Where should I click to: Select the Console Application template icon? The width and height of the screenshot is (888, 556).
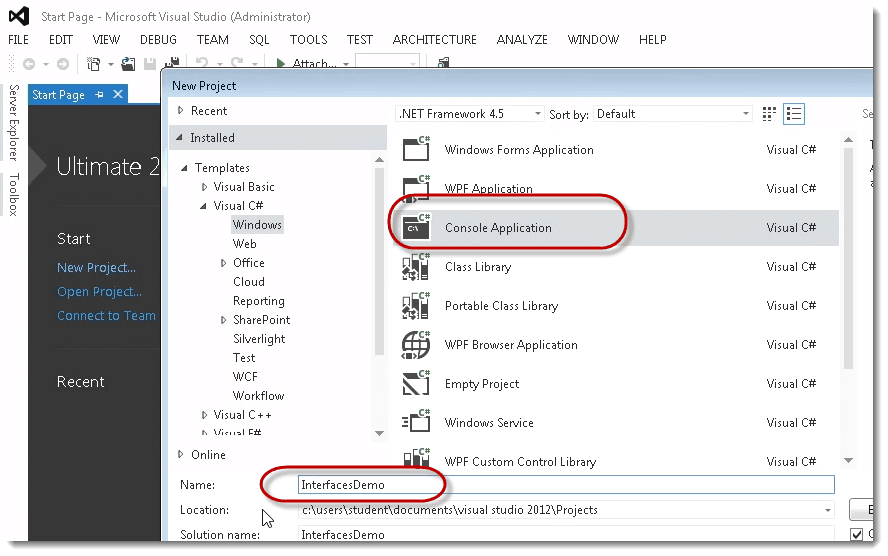click(x=416, y=228)
